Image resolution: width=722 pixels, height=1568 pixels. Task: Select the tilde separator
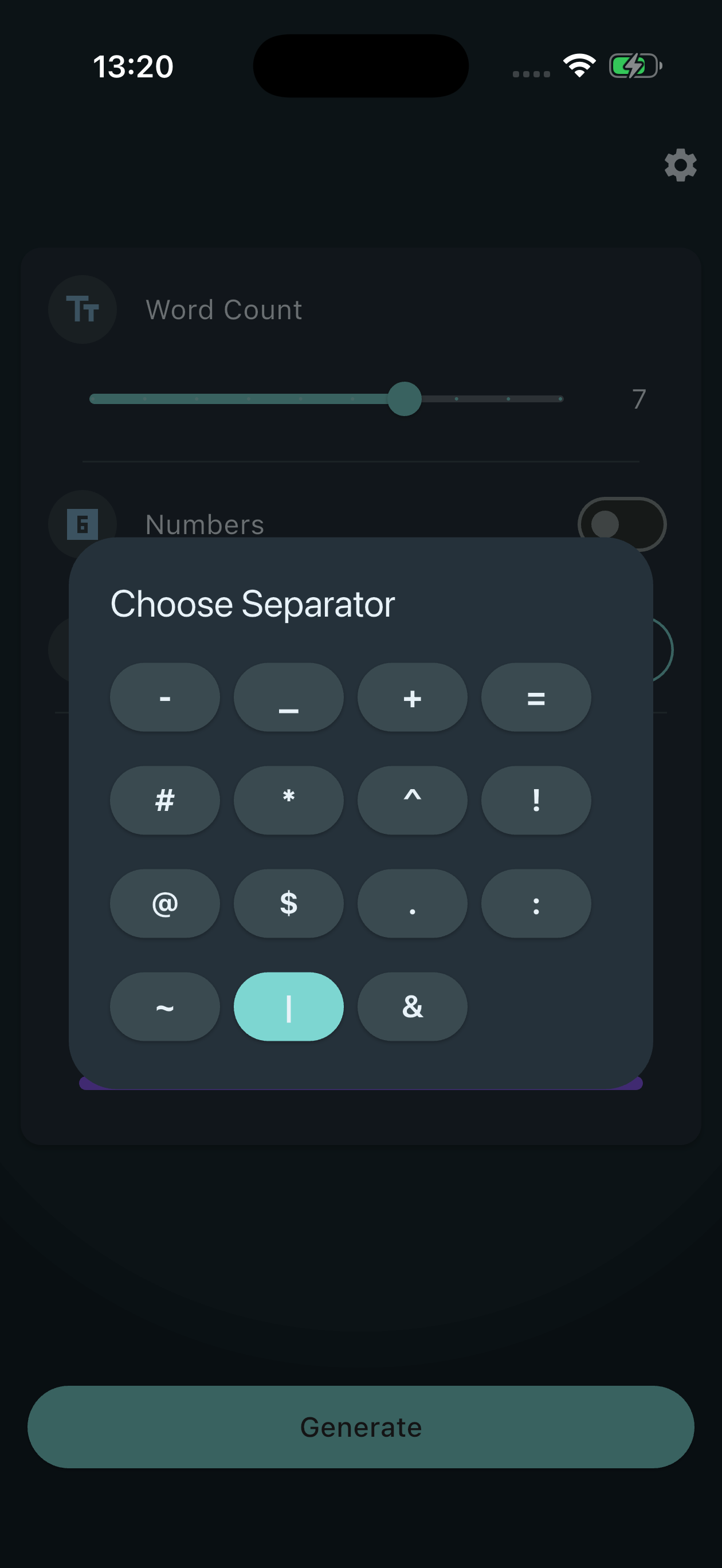click(x=164, y=1008)
